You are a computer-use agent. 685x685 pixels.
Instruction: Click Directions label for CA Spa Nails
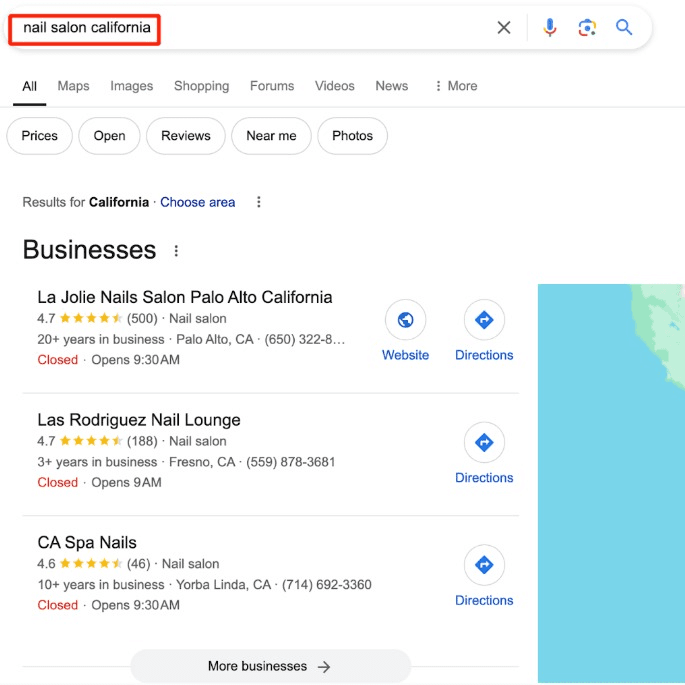tap(484, 600)
